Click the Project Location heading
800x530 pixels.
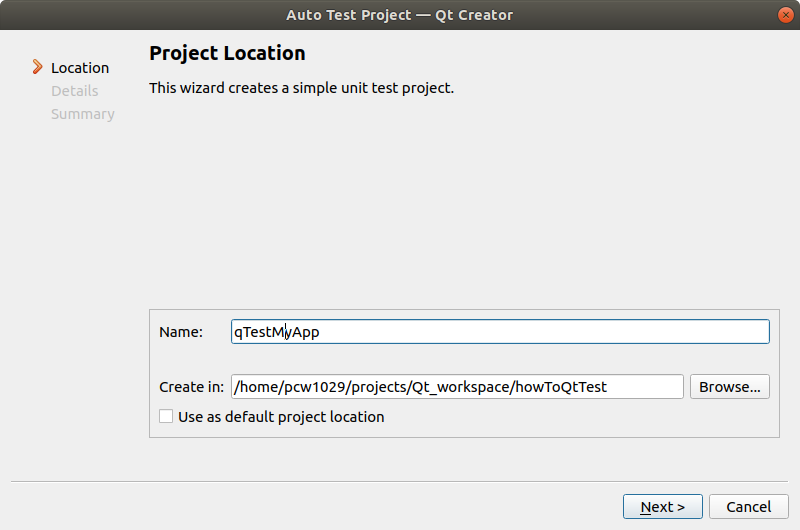click(227, 53)
